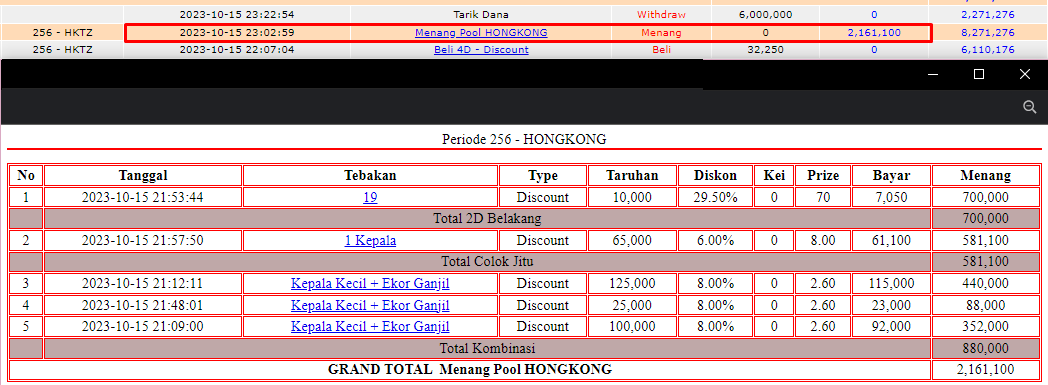This screenshot has height=385, width=1048.
Task: Click the Withdraw status text
Action: (661, 14)
